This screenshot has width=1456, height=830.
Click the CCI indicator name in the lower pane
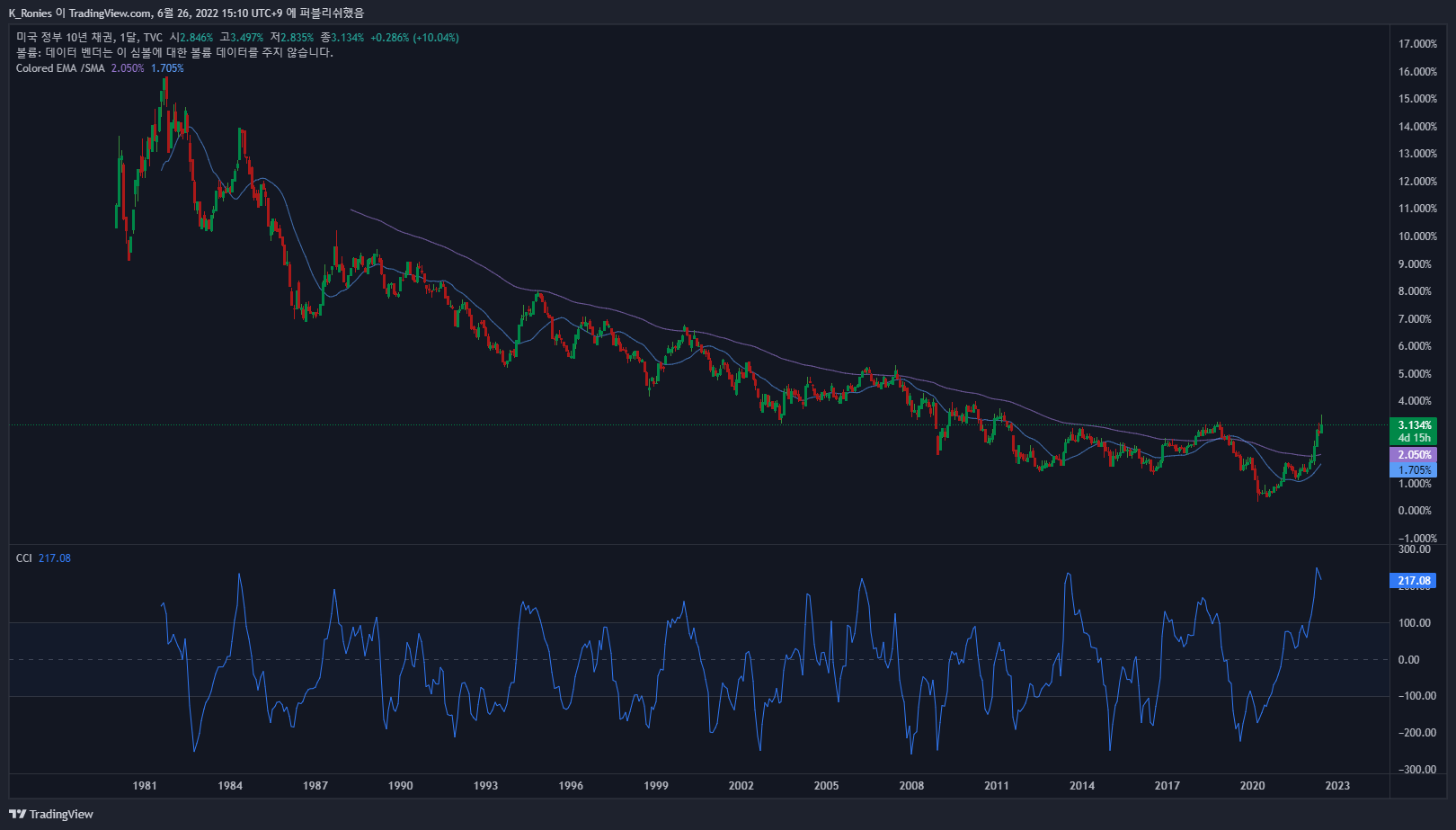pos(23,558)
